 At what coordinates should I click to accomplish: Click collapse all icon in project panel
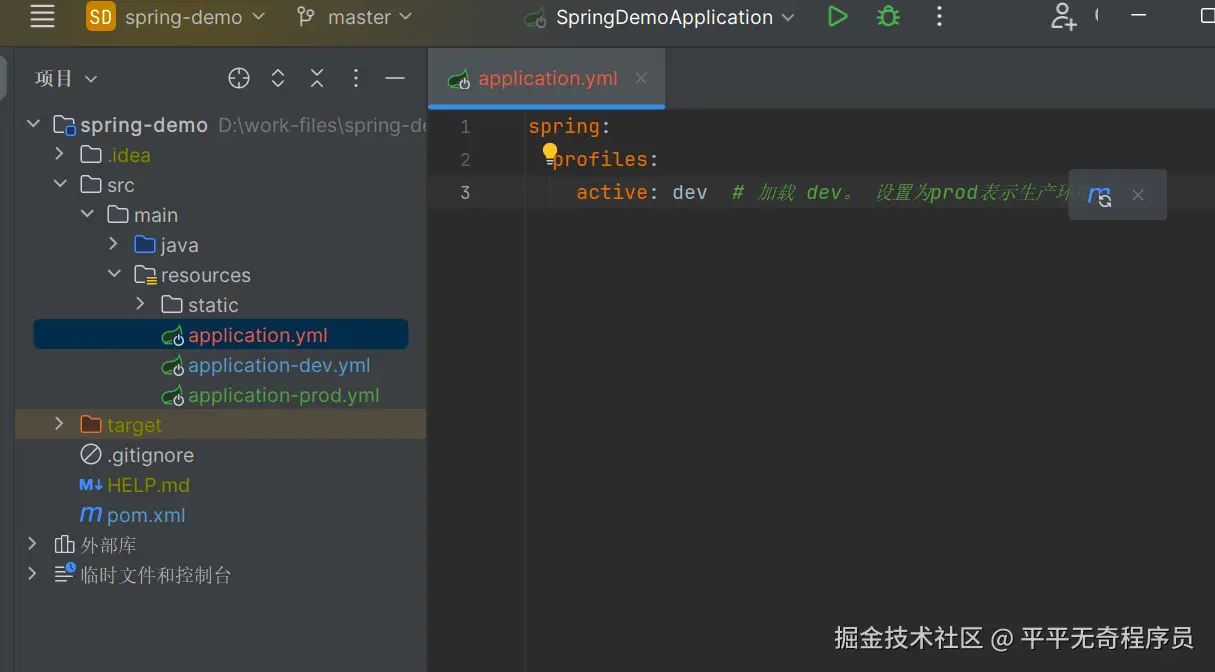pyautogui.click(x=317, y=78)
